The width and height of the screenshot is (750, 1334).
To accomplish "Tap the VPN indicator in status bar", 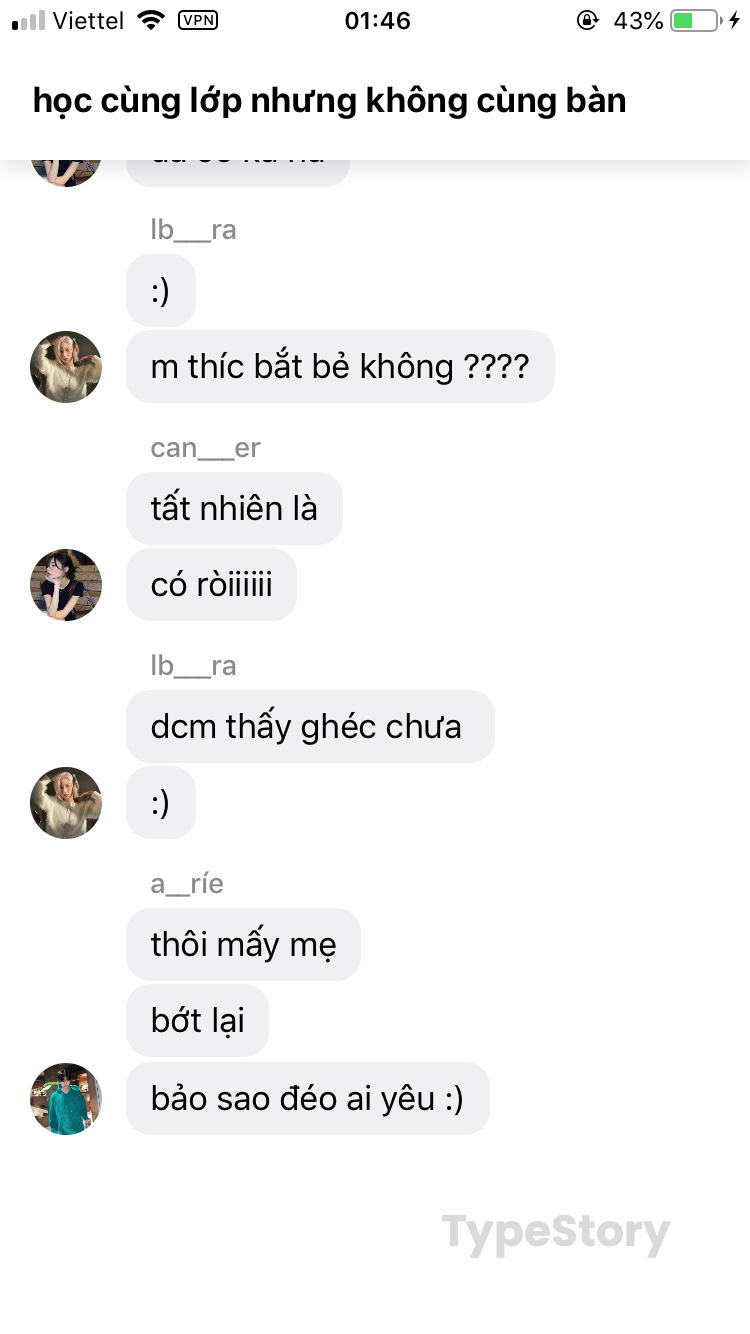I will 198,20.
